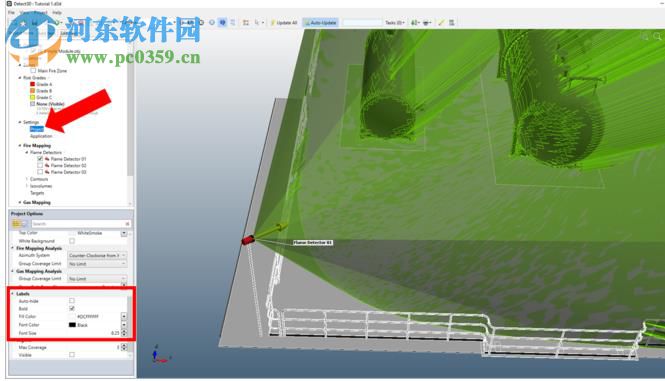The image size is (665, 381).
Task: Expand the Isovolumes tree node
Action: click(27, 186)
